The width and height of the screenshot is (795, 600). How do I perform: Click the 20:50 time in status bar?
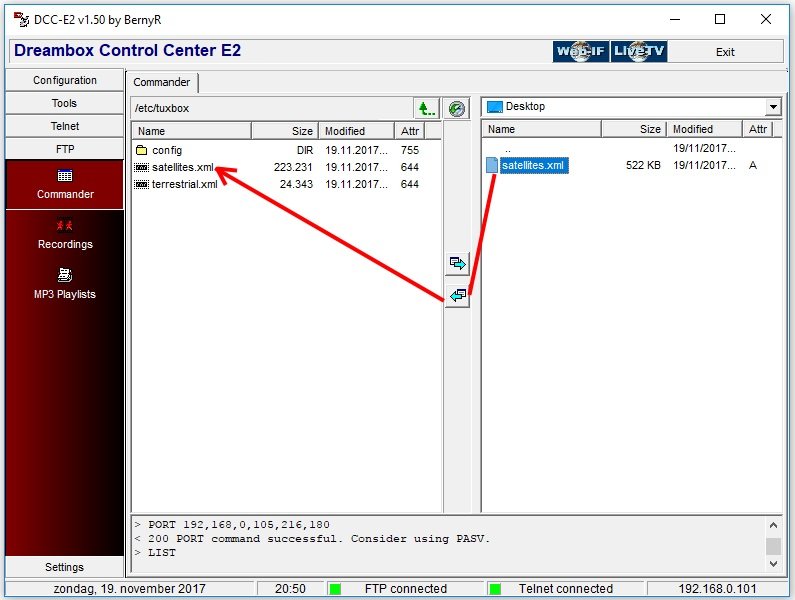[x=290, y=589]
